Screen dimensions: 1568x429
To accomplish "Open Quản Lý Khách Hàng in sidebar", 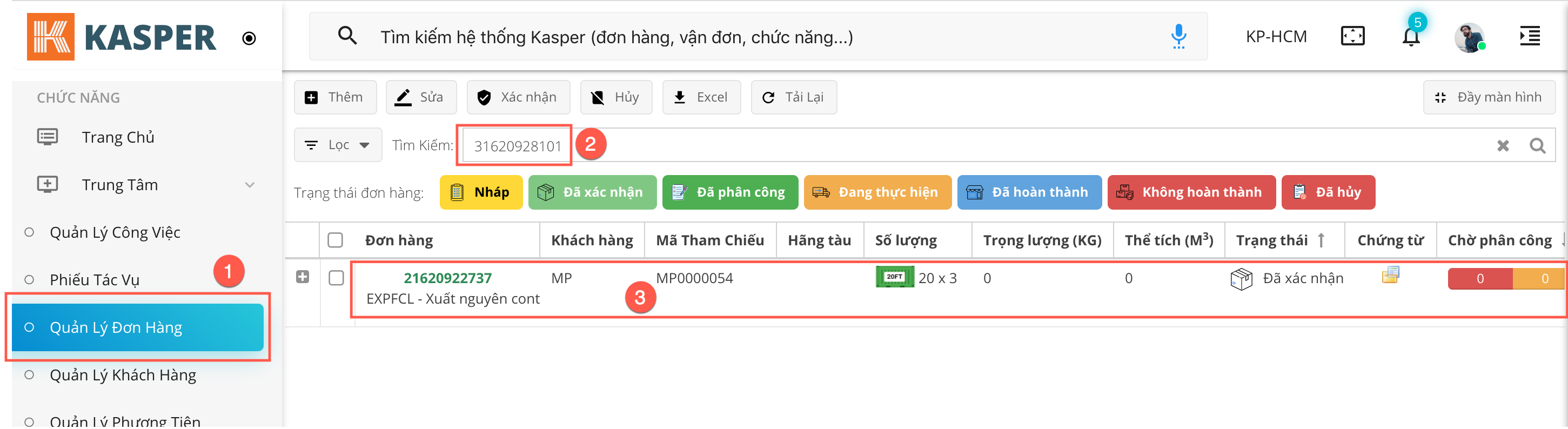I will click(123, 376).
